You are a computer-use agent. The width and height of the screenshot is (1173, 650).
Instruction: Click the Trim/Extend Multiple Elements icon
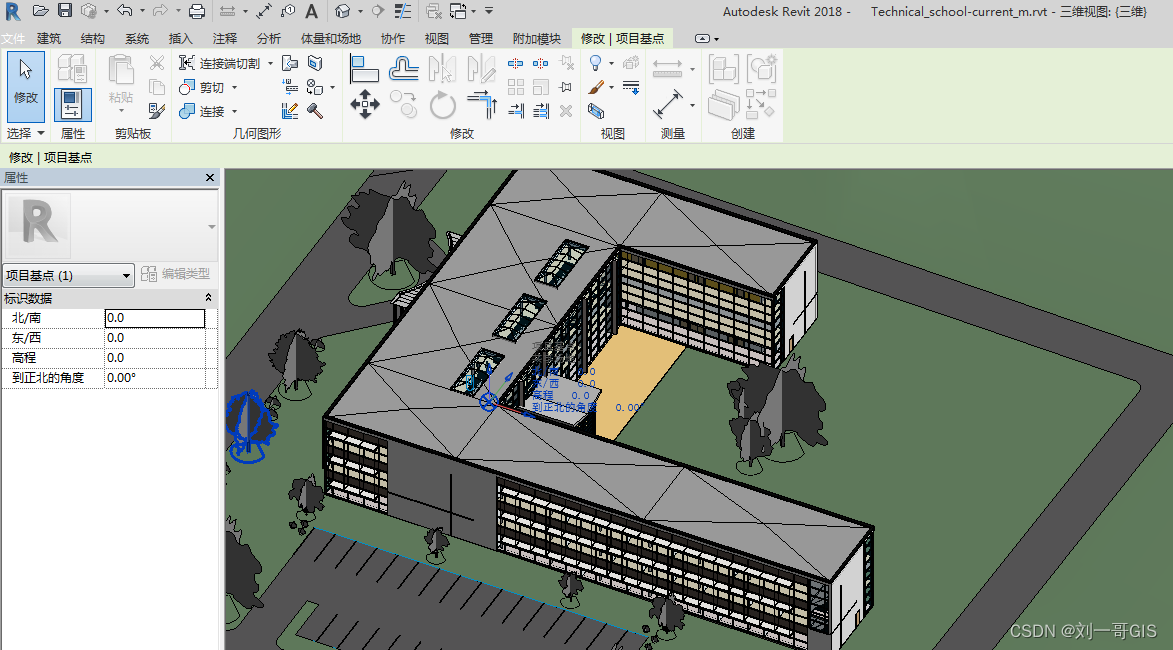coord(541,111)
